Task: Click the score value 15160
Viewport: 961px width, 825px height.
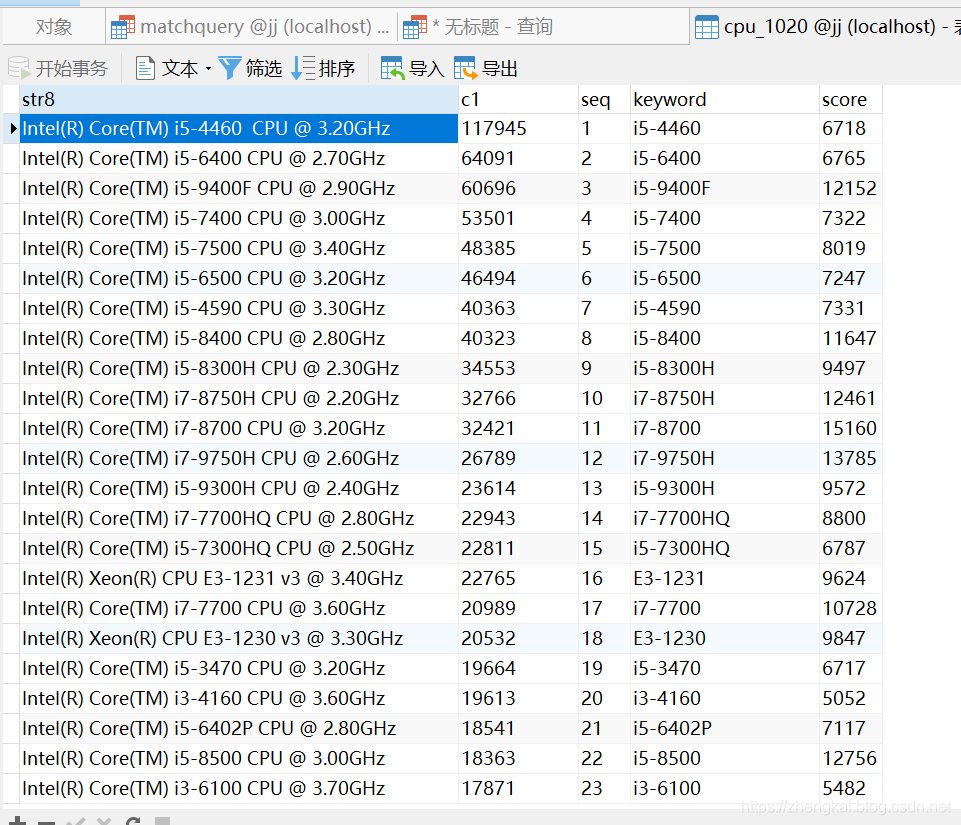Action: pos(849,428)
